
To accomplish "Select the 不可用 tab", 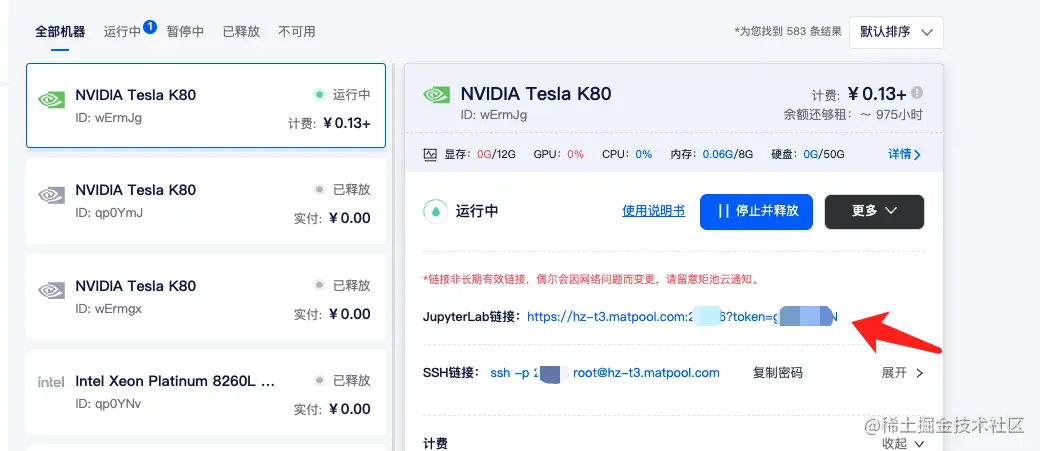I will click(x=296, y=31).
